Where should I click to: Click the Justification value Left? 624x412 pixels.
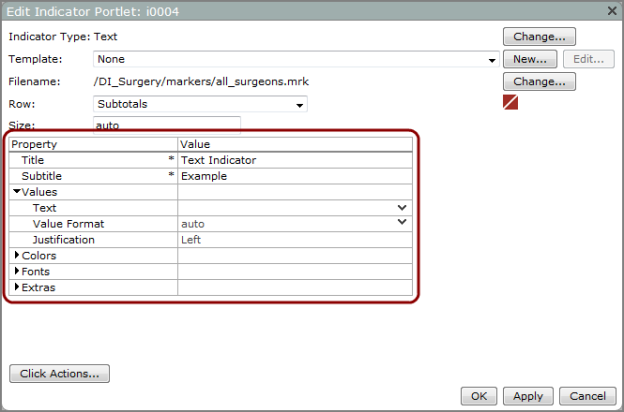(x=295, y=240)
